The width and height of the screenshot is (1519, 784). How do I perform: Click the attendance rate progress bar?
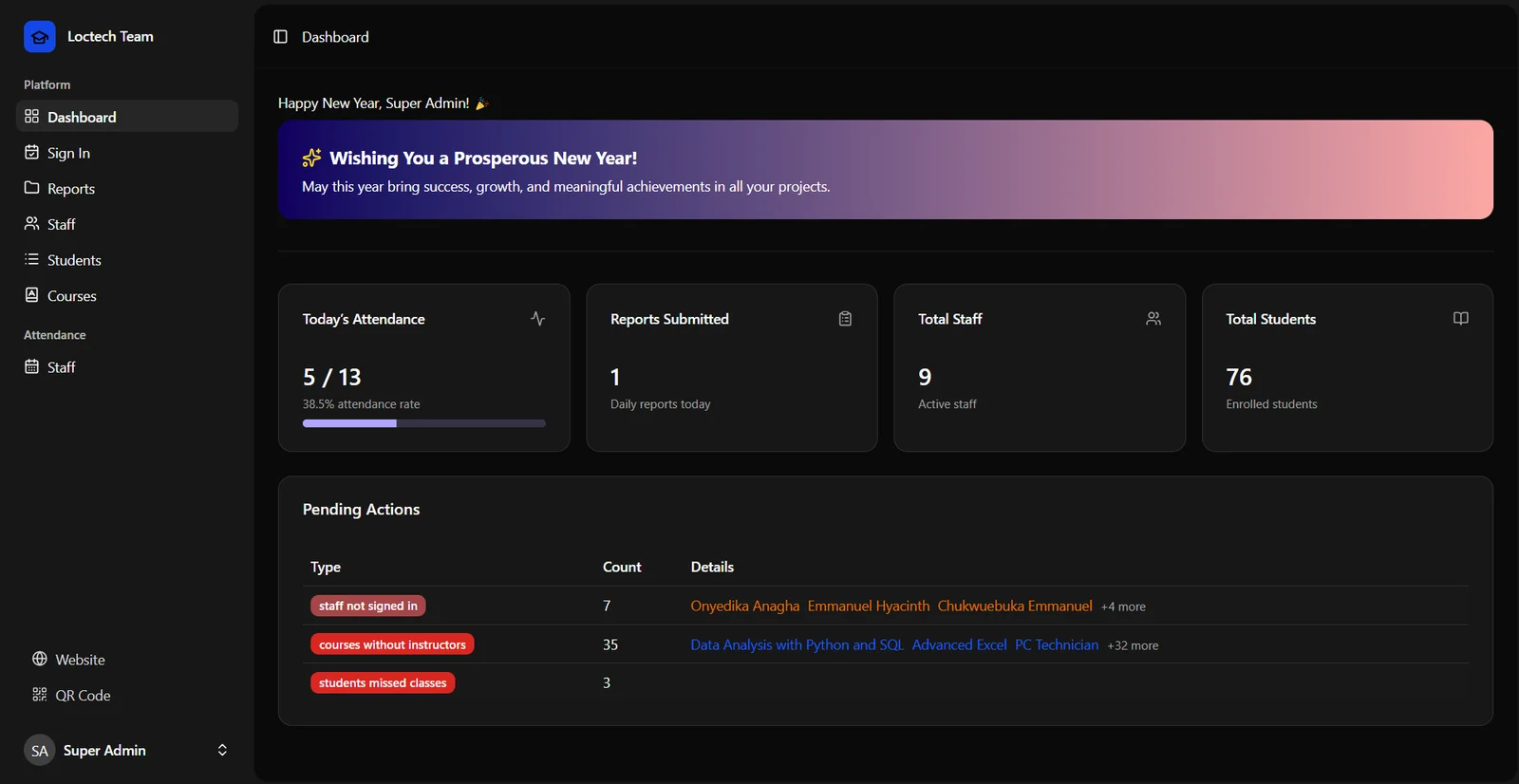423,423
